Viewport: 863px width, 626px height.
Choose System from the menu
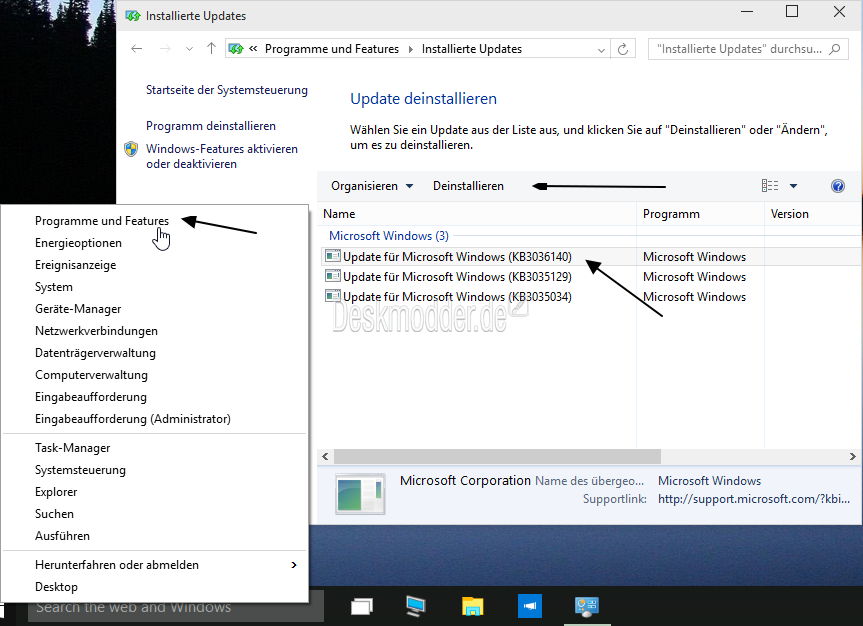54,287
